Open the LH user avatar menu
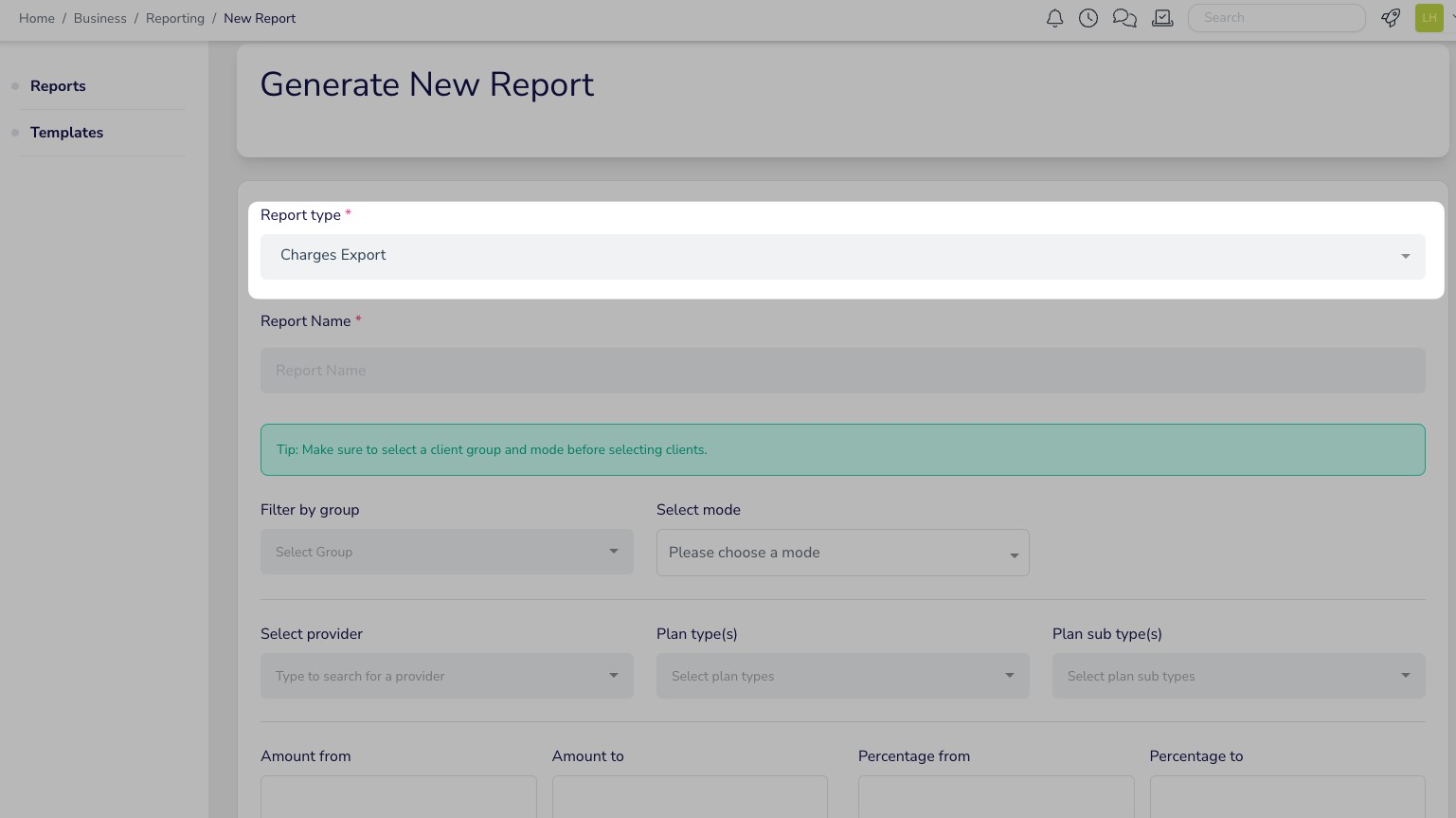This screenshot has width=1456, height=818. click(x=1429, y=18)
